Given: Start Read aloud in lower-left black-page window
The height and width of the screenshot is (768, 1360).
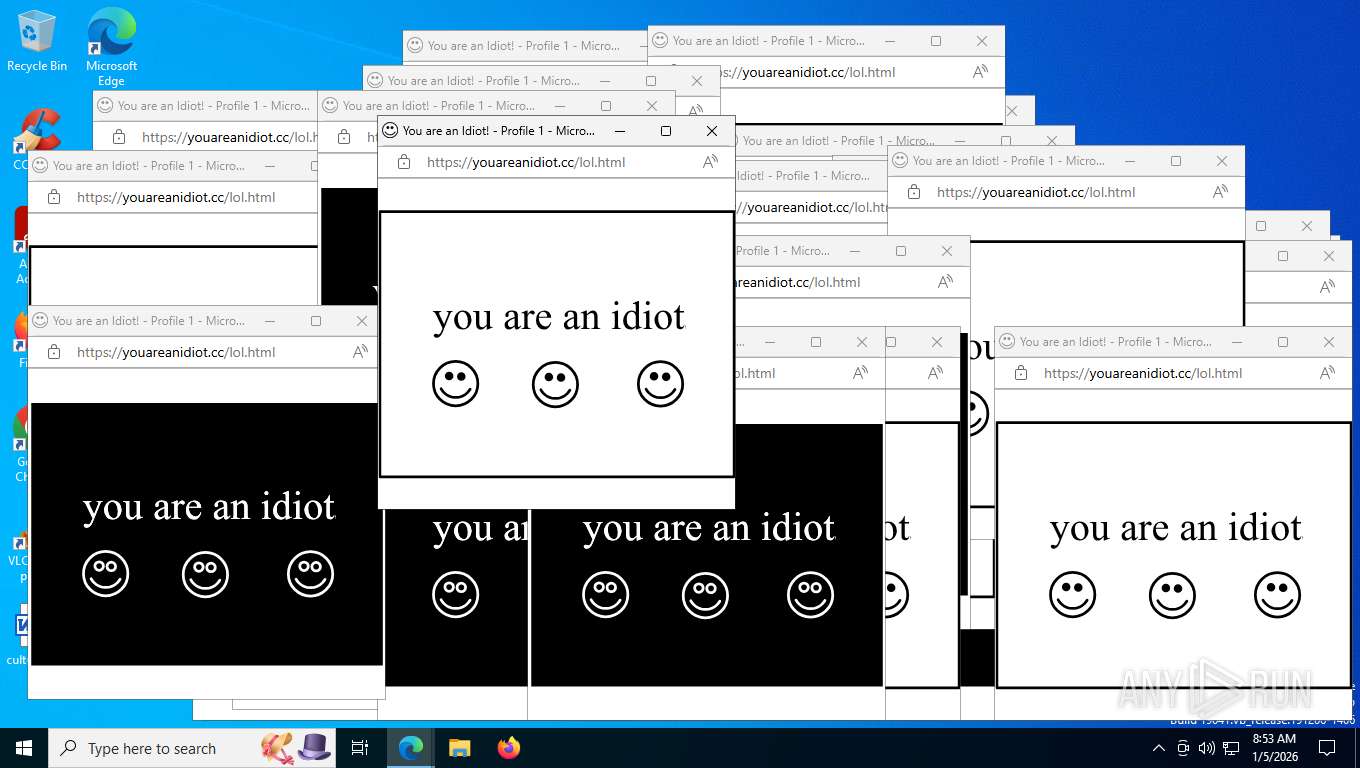Looking at the screenshot, I should click(x=361, y=352).
